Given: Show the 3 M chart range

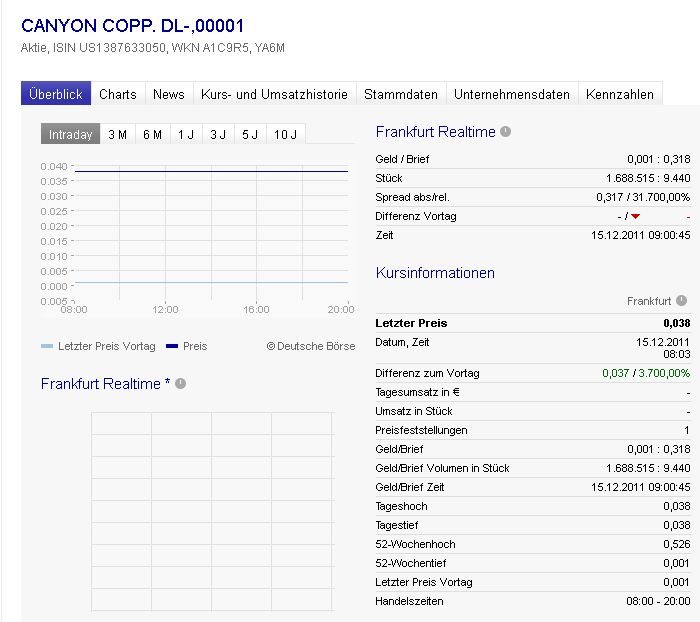Looking at the screenshot, I should pyautogui.click(x=117, y=135).
